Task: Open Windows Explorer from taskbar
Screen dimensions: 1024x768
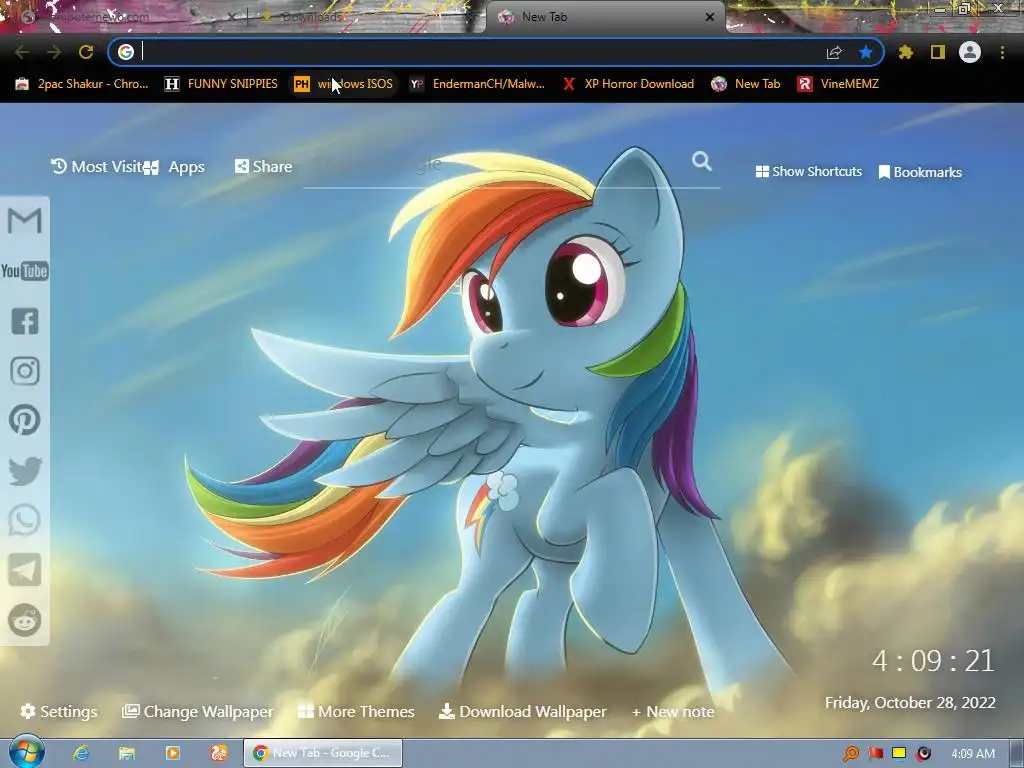Action: click(x=127, y=753)
